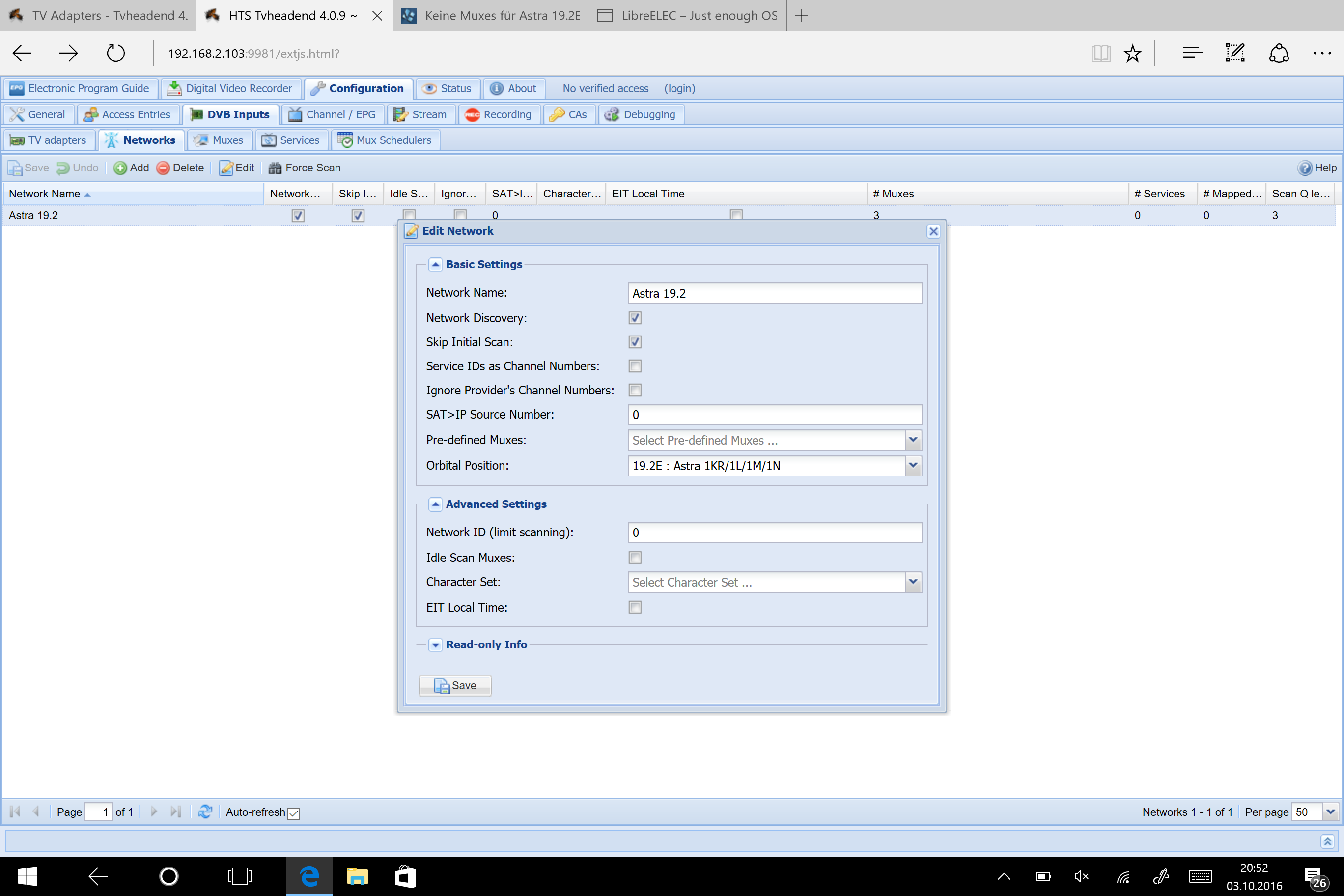1344x896 pixels.
Task: Toggle Skip Initial Scan in Astra 19.2 row
Action: [x=358, y=216]
